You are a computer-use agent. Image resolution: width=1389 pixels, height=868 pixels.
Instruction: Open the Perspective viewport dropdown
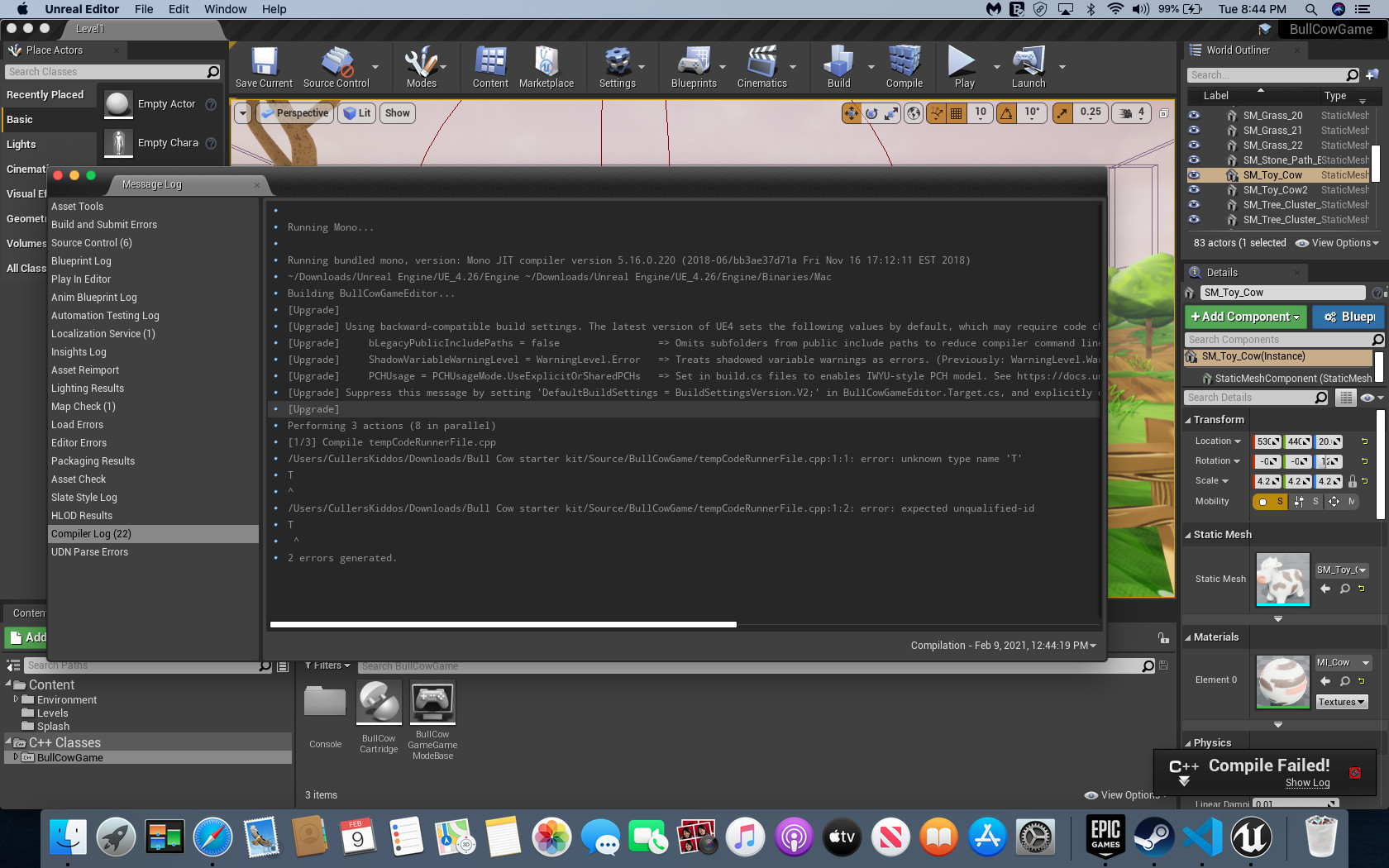295,112
